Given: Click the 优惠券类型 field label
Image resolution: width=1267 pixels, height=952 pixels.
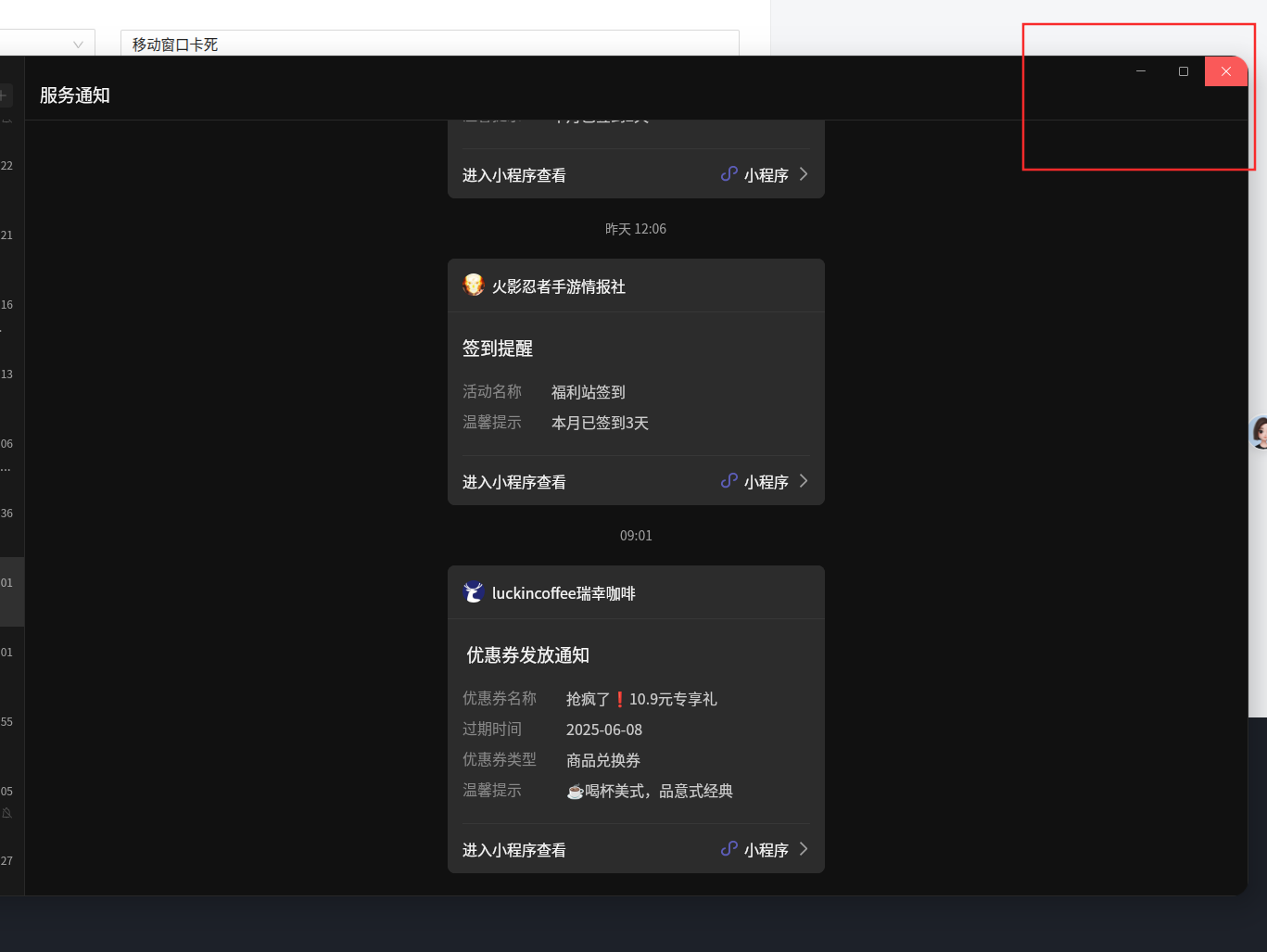Looking at the screenshot, I should click(x=500, y=759).
